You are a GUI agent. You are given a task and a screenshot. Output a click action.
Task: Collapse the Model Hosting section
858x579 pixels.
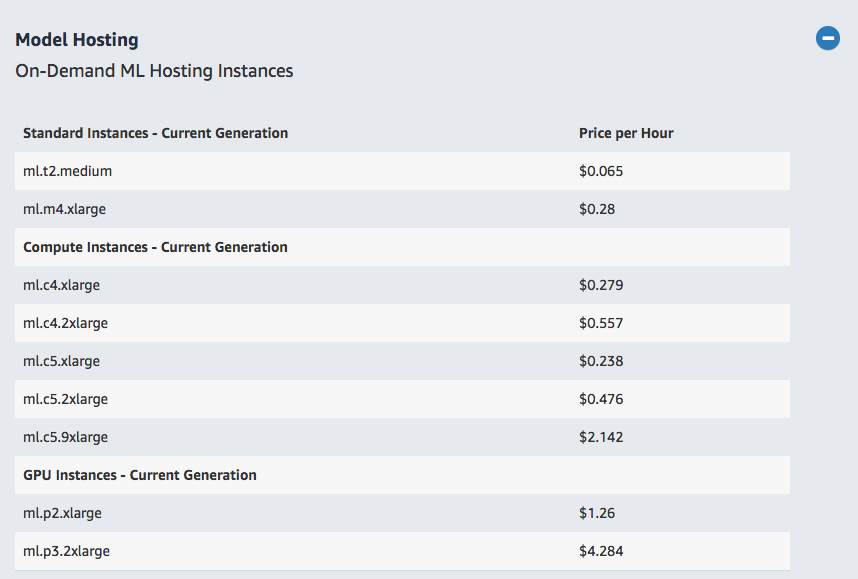[x=827, y=39]
